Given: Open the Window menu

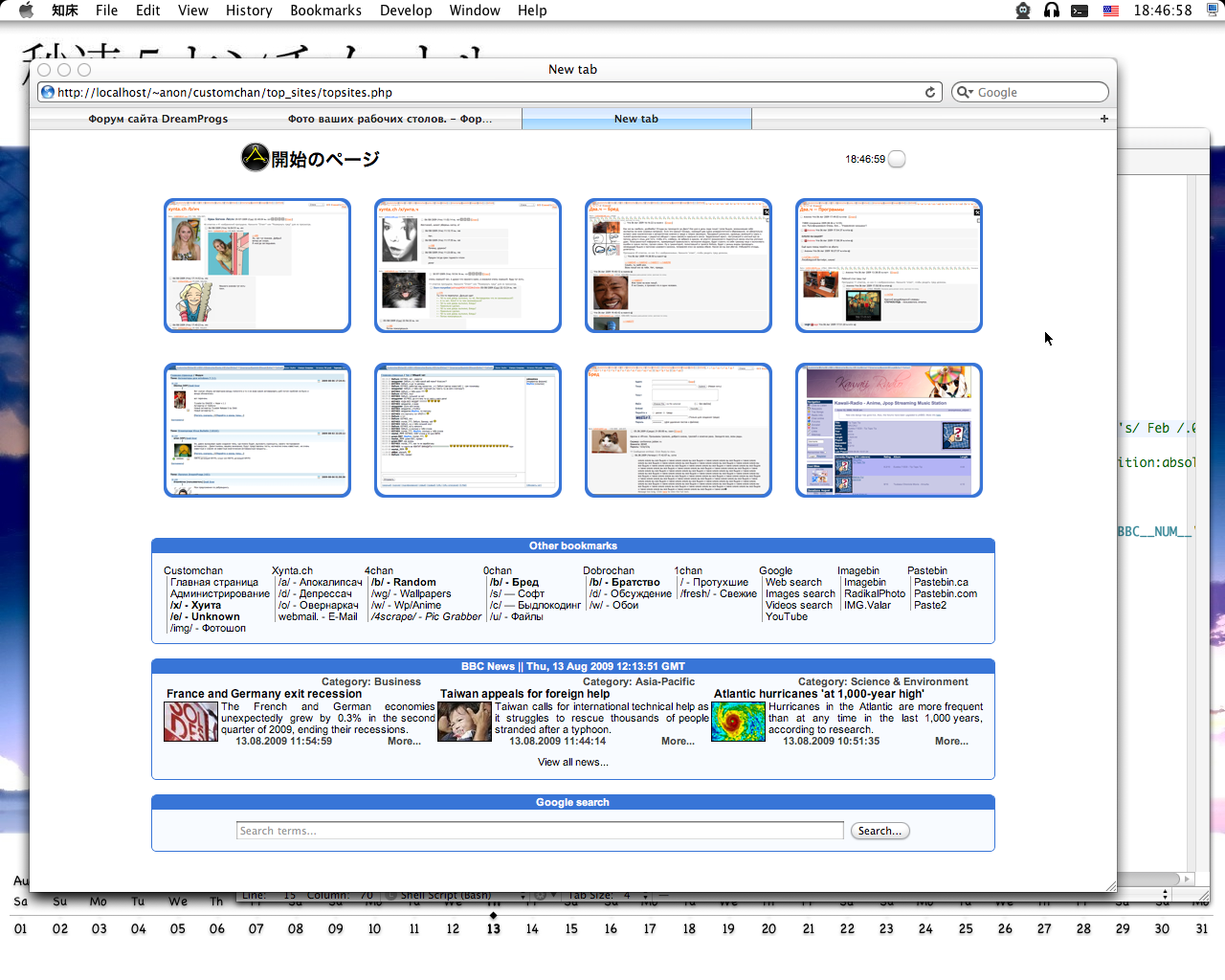Looking at the screenshot, I should [475, 11].
